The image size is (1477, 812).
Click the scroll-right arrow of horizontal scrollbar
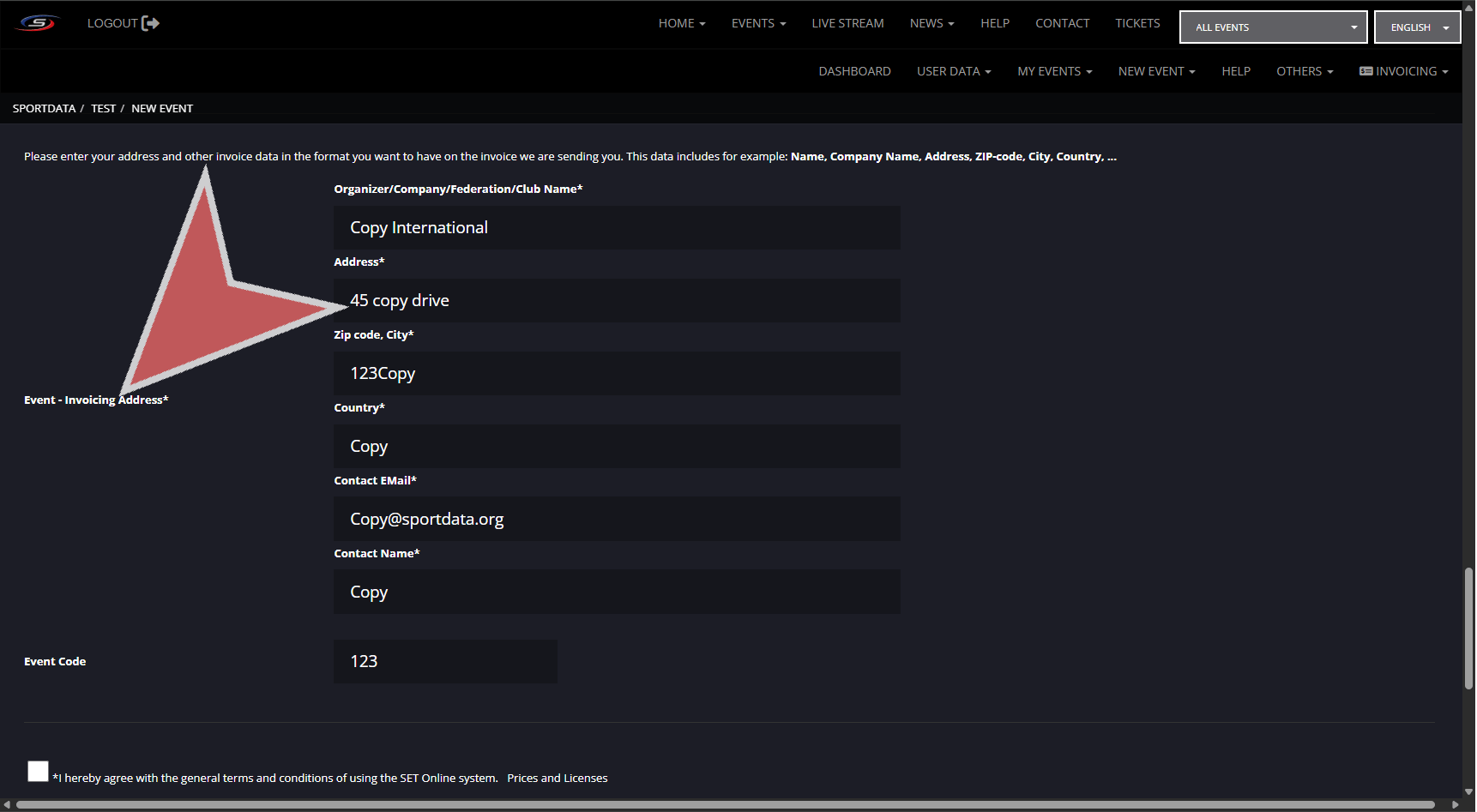point(1455,805)
